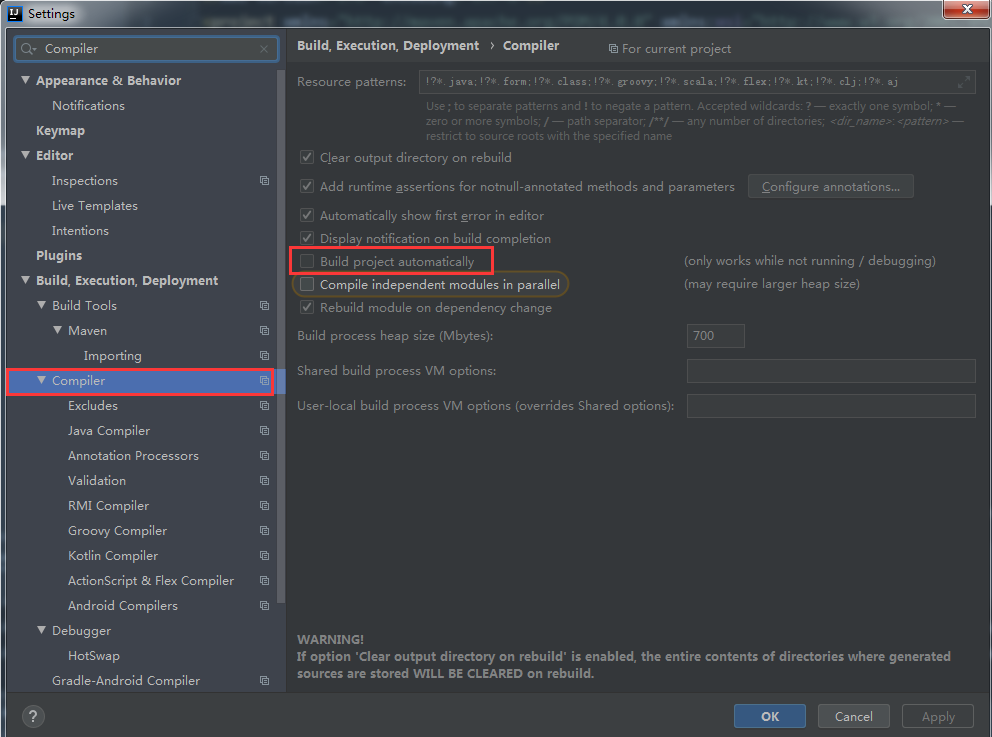
Task: Click the project-level icon next to Annotation Processors
Action: point(264,455)
